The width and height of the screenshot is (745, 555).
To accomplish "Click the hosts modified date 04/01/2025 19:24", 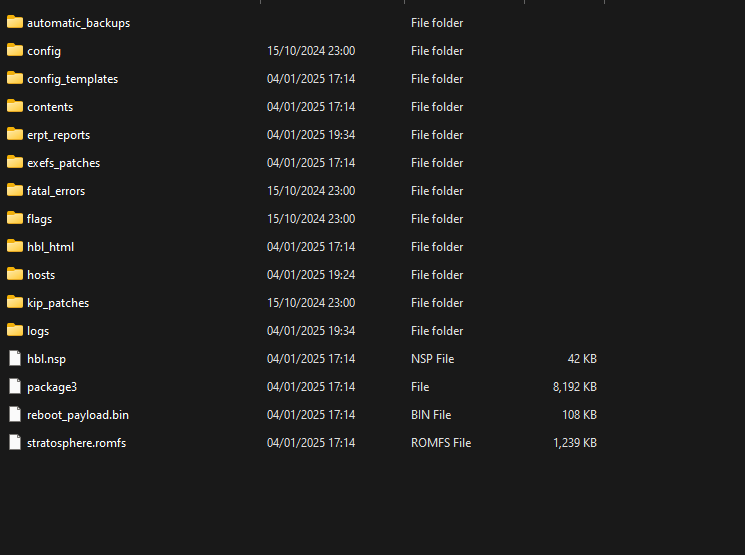I will click(x=311, y=275).
